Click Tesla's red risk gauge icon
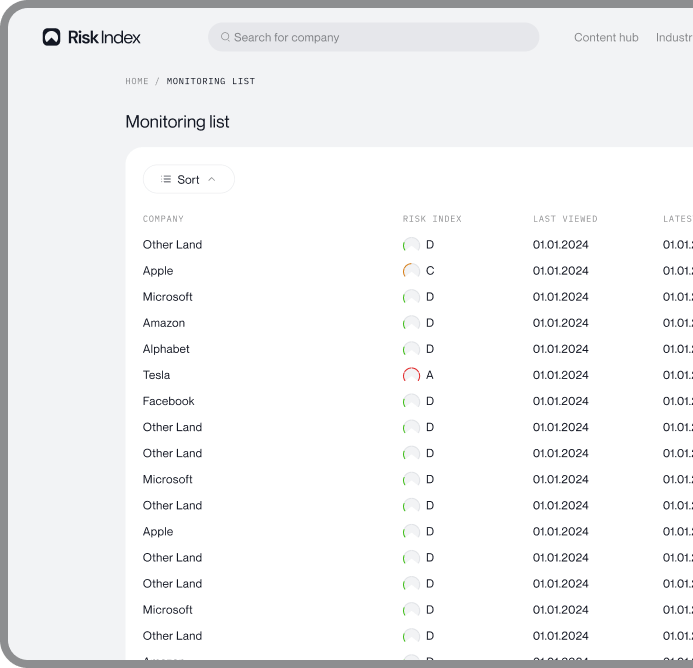Viewport: 693px width, 668px height. [411, 375]
